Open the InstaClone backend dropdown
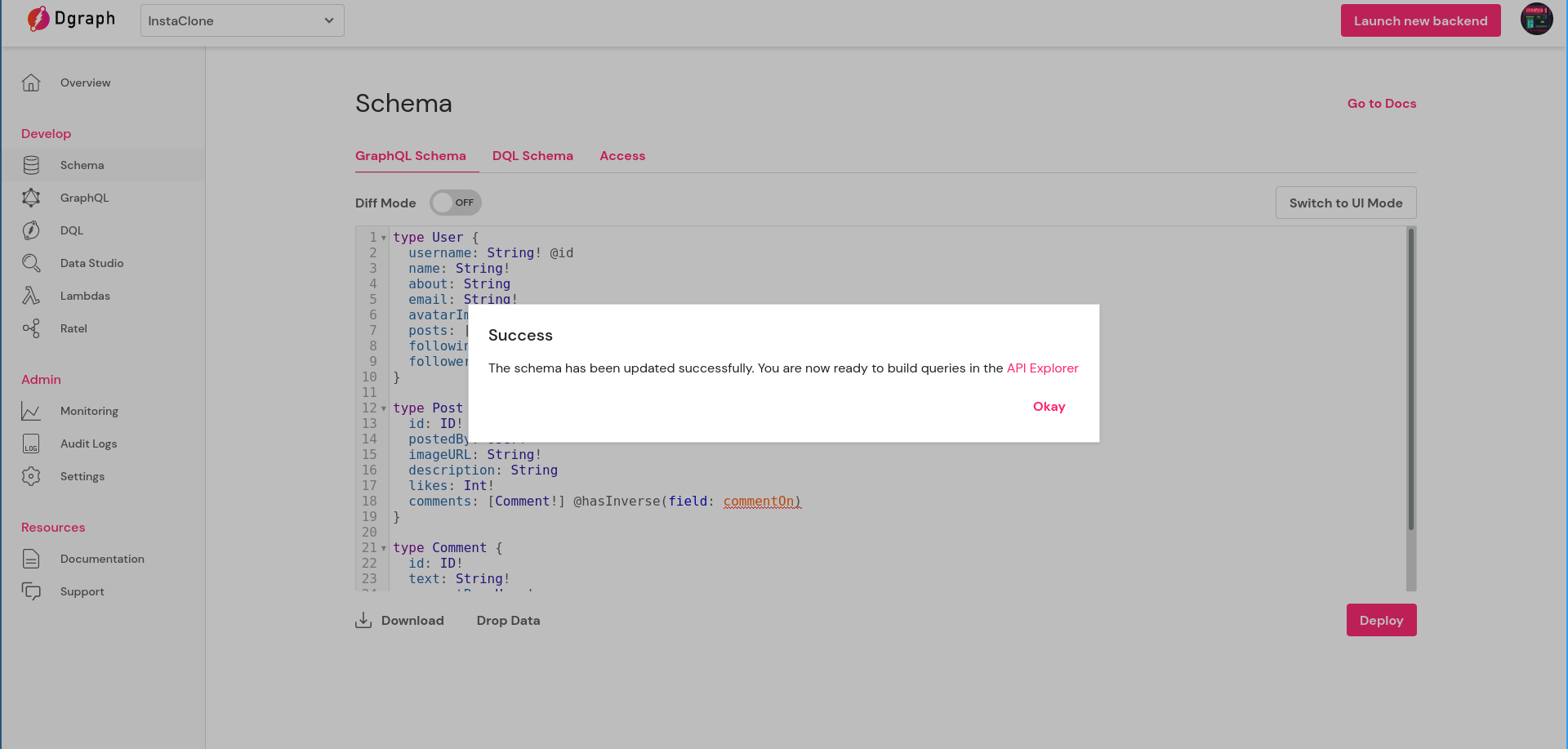This screenshot has width=1568, height=749. coord(243,20)
